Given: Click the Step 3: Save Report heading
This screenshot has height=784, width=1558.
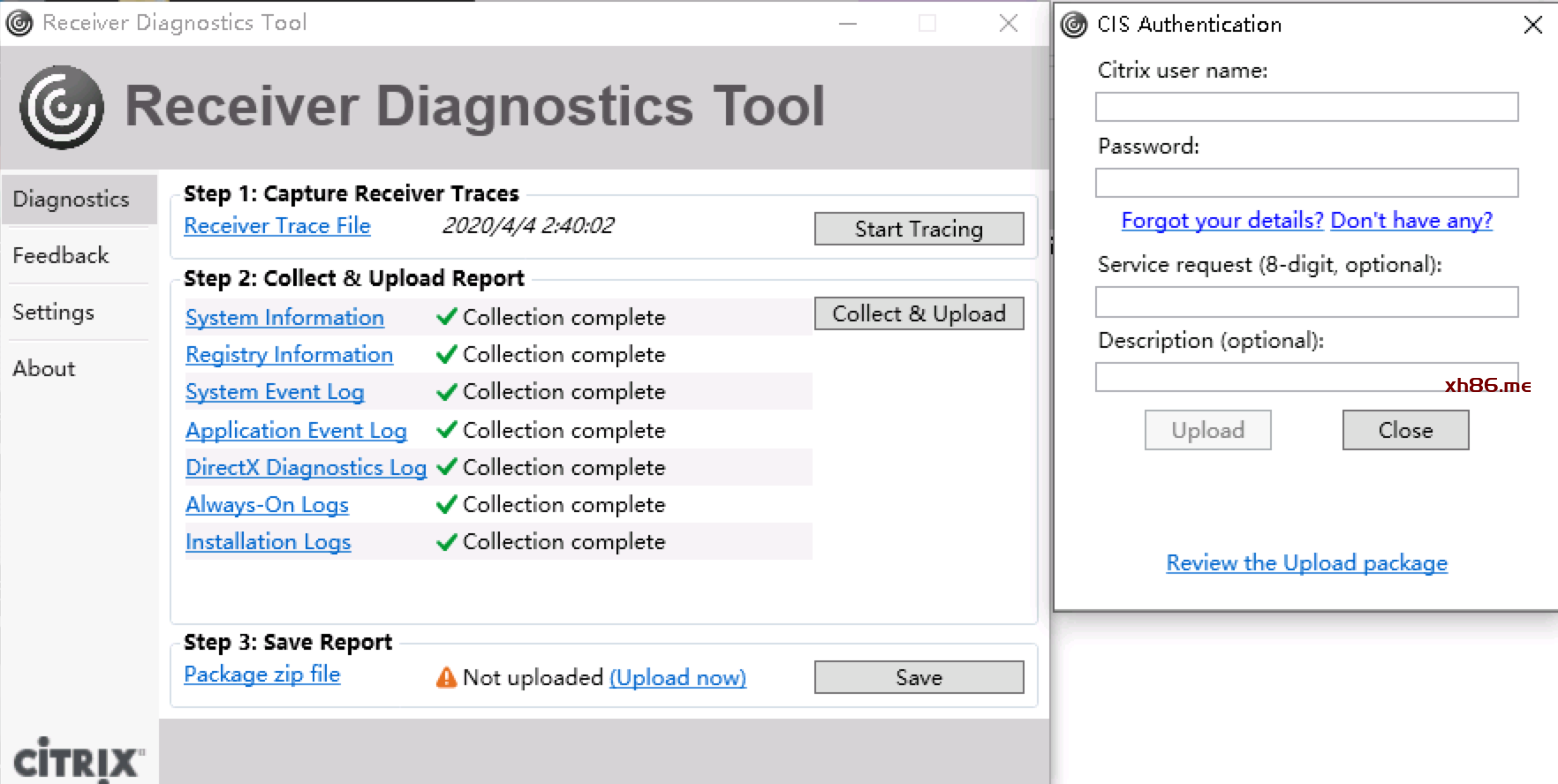Looking at the screenshot, I should [x=288, y=643].
